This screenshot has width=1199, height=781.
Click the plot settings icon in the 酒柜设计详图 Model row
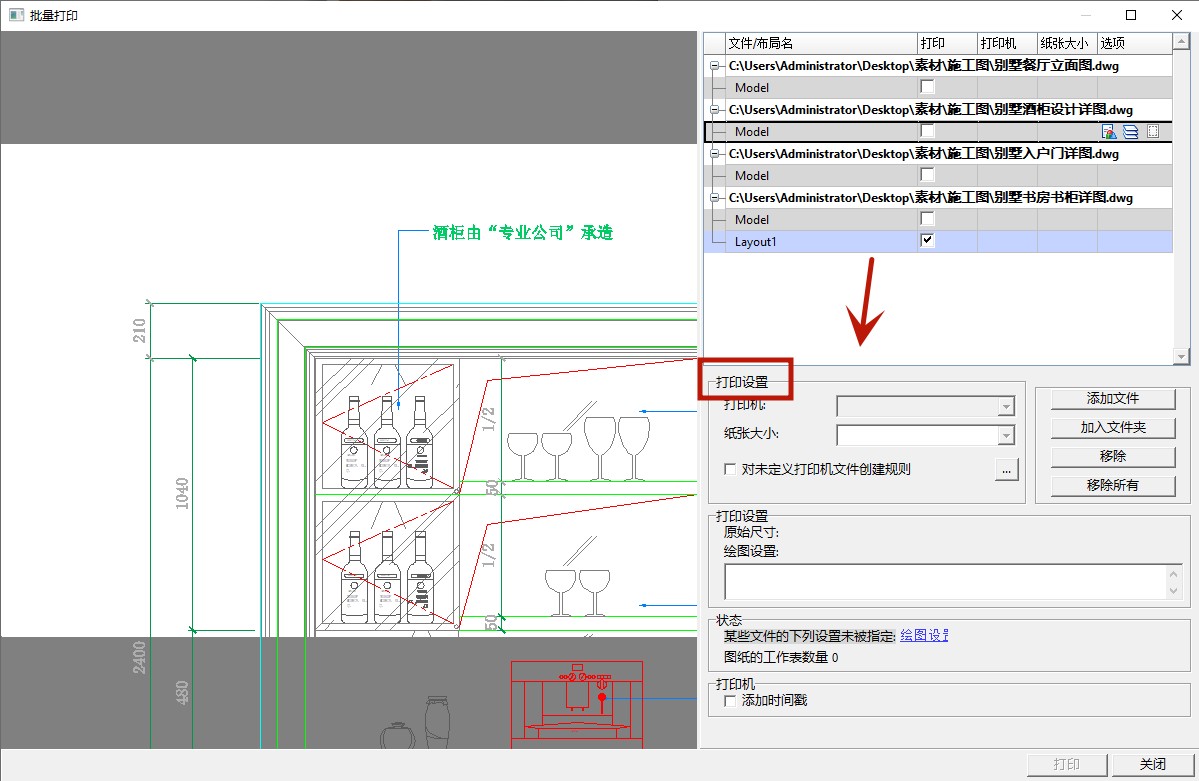click(x=1108, y=132)
